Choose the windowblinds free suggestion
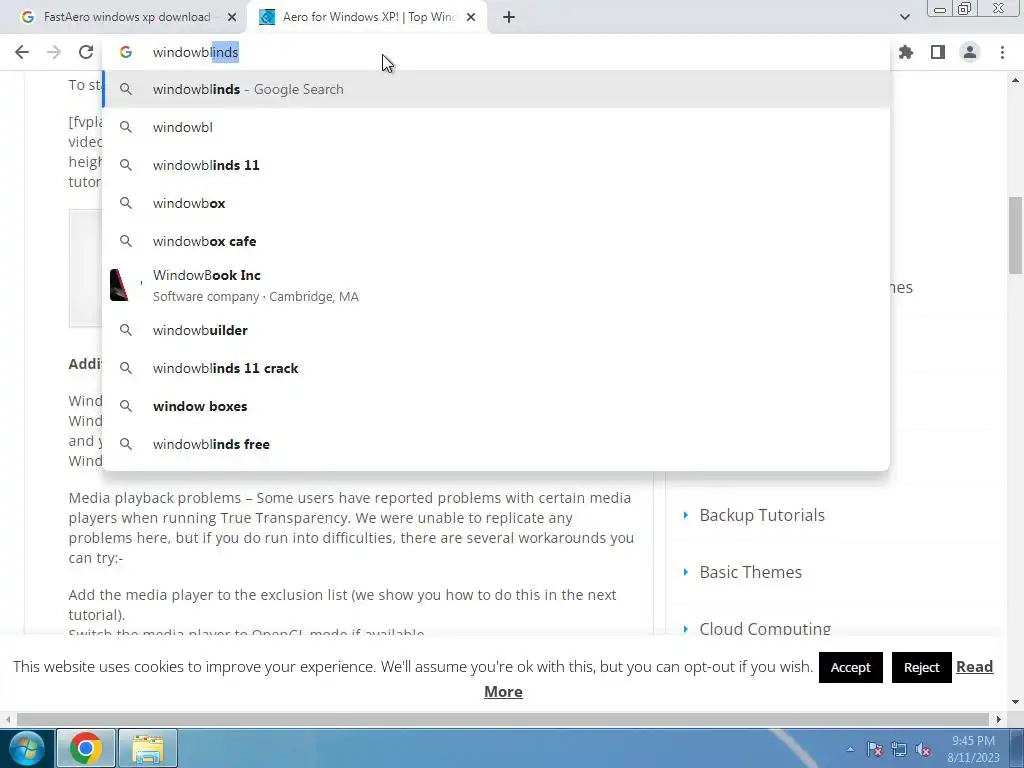 coord(496,444)
